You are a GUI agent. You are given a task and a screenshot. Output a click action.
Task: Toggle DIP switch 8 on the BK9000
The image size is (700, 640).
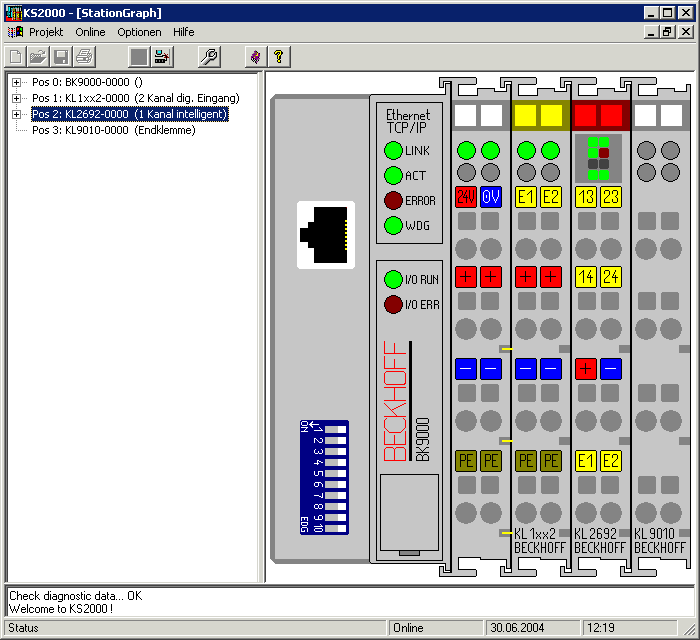335,507
